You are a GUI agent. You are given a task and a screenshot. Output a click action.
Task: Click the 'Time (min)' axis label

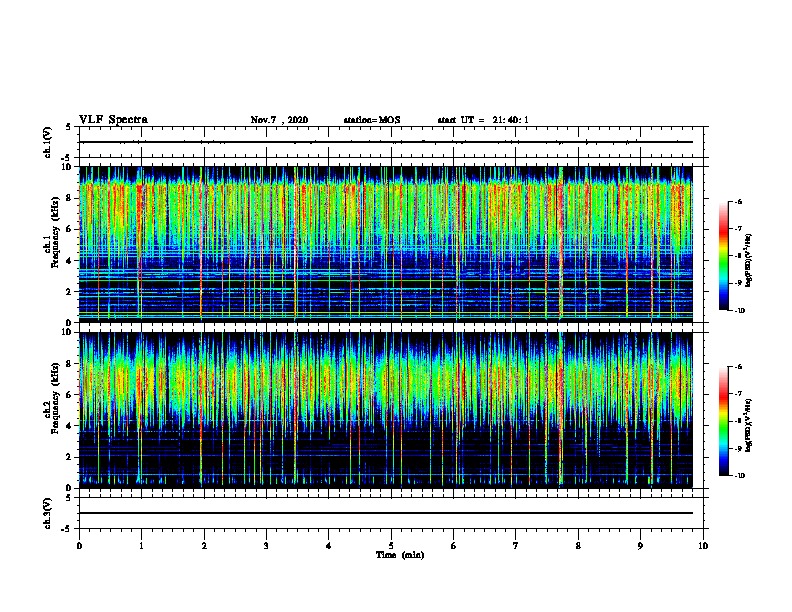(x=400, y=555)
